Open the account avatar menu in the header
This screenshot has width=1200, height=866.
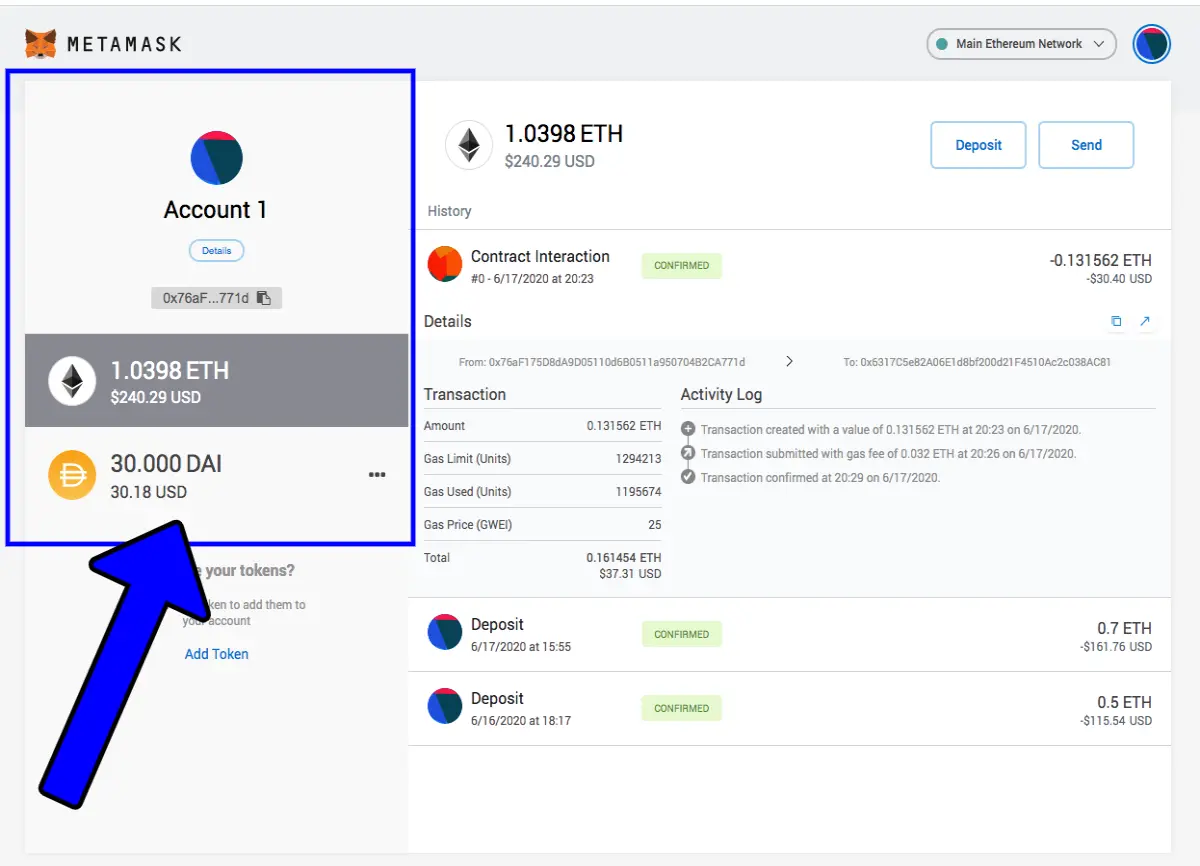pyautogui.click(x=1151, y=45)
